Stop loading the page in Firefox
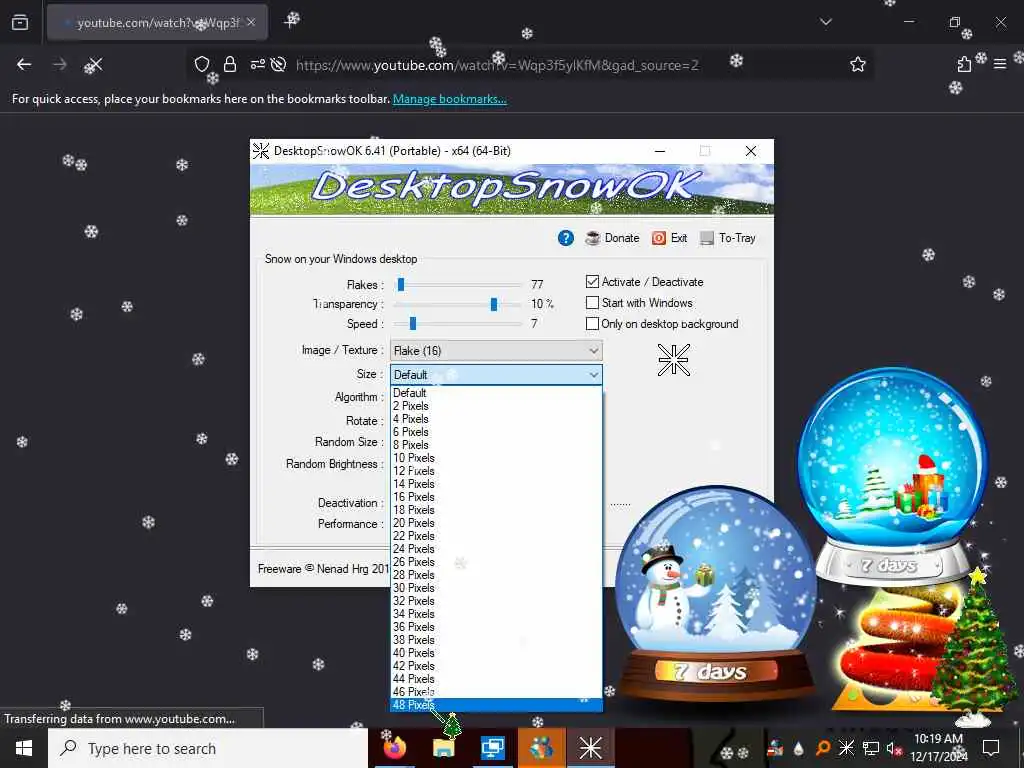 [94, 64]
